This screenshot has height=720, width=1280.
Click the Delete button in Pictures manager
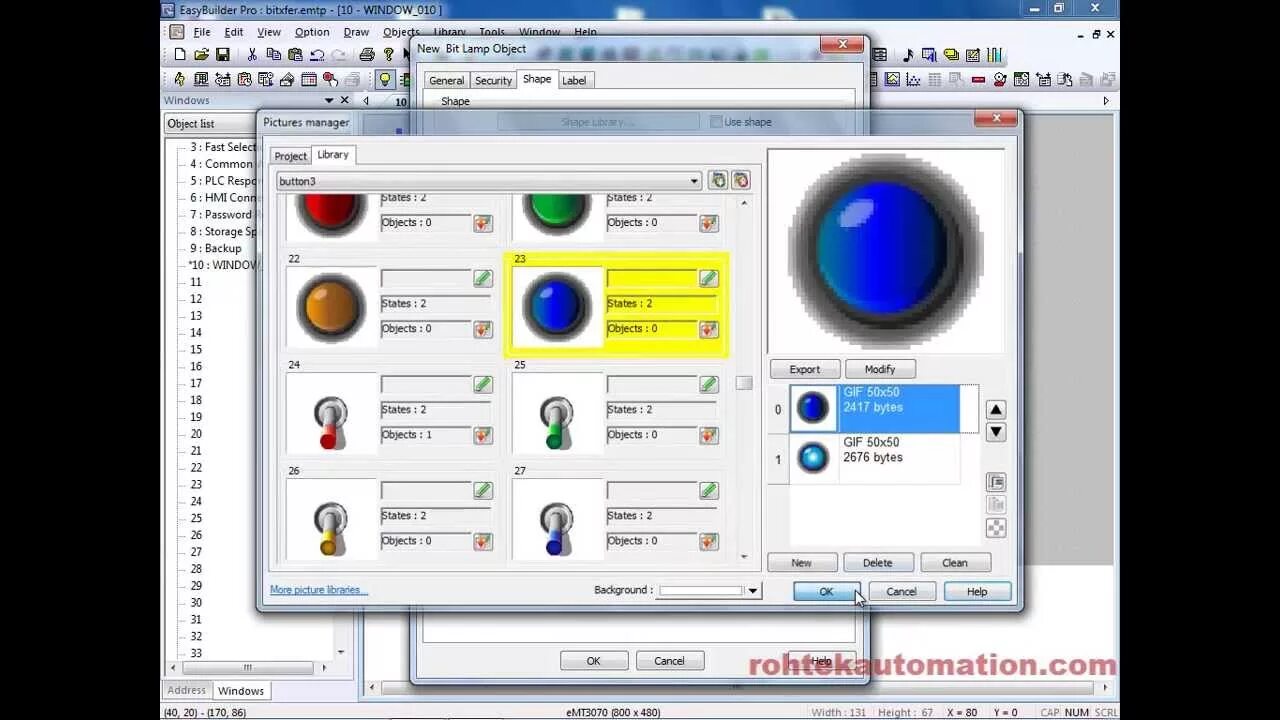point(877,563)
